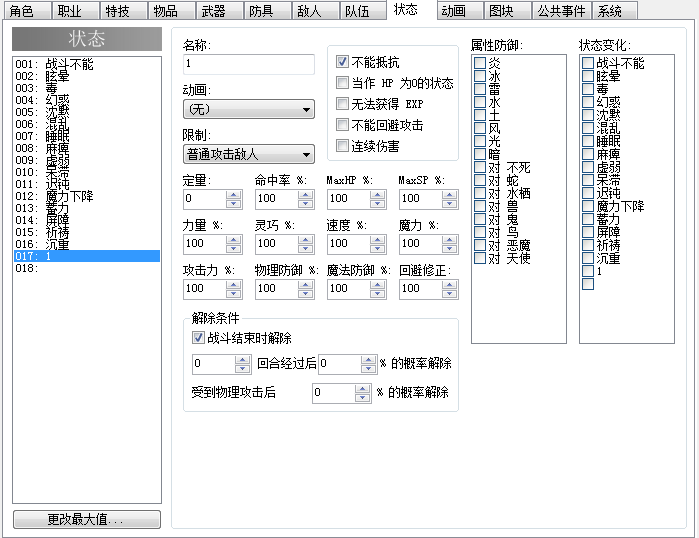Increase MaxHP % with up spinner arrow
The height and width of the screenshot is (538, 699).
pos(378,195)
